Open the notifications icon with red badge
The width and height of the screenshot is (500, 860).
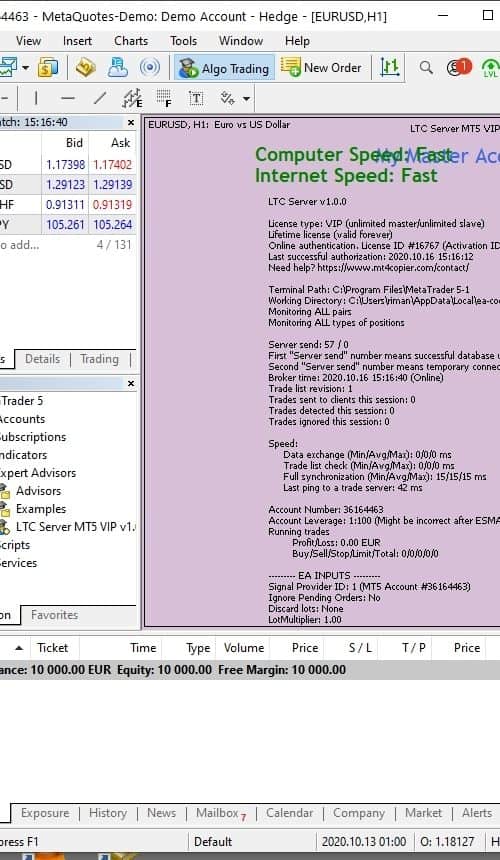click(458, 67)
